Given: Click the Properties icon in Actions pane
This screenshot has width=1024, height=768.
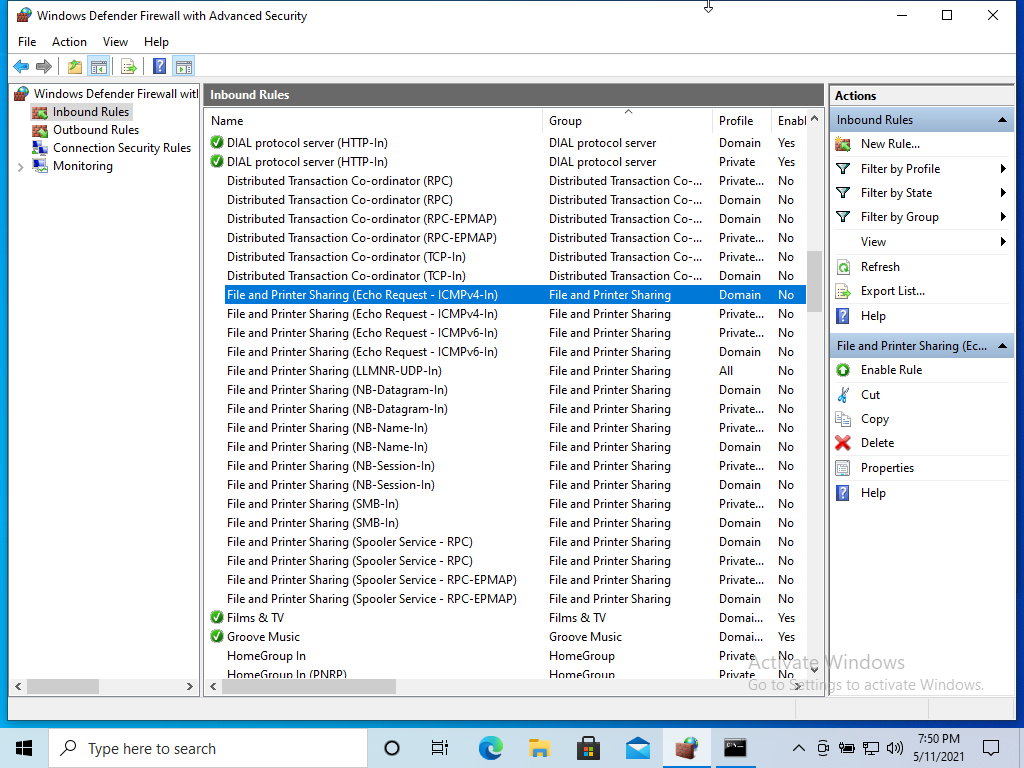Looking at the screenshot, I should (843, 468).
